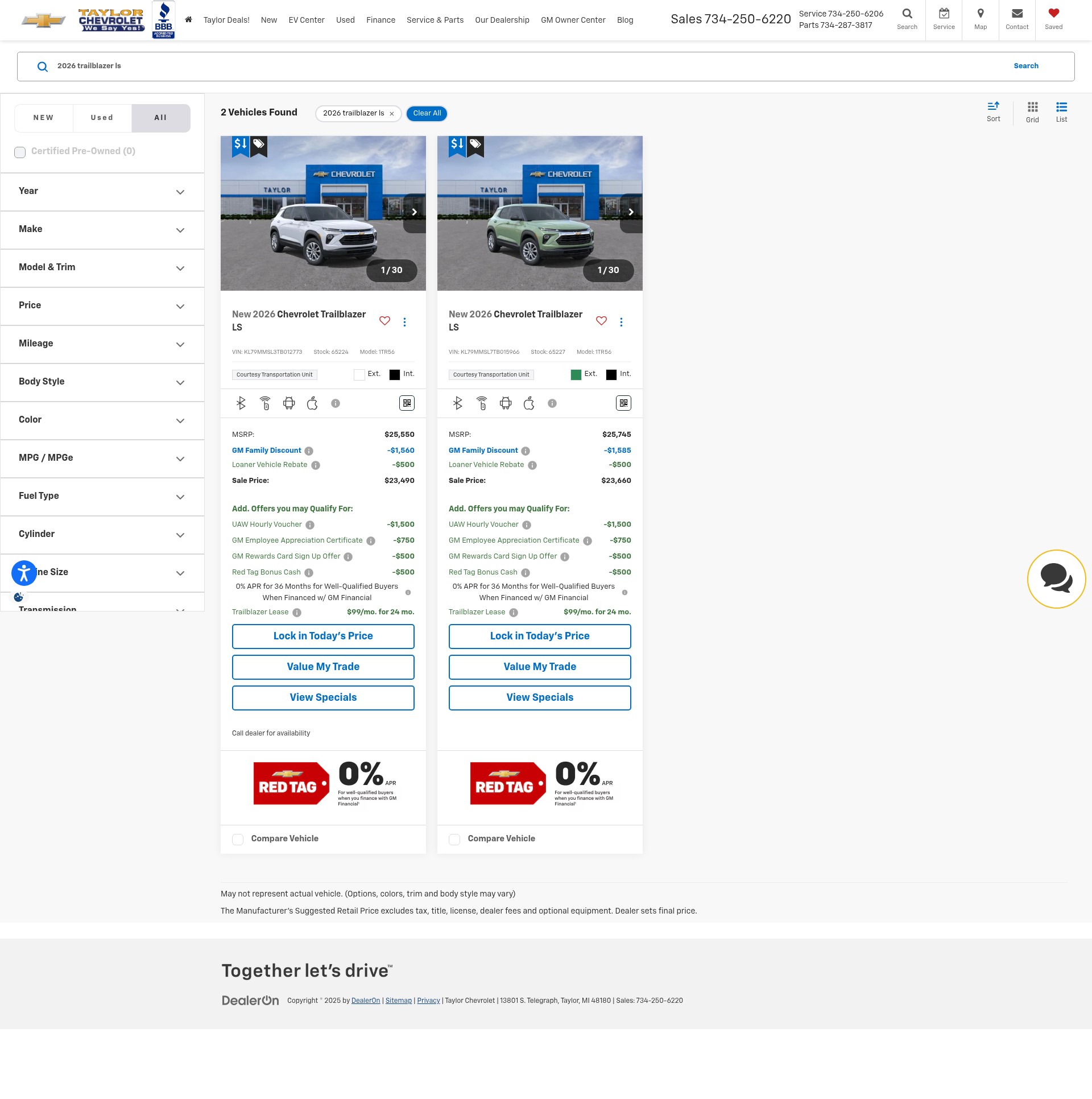Click QR code icon on green Trailblazer card
The width and height of the screenshot is (1092, 1099).
click(x=624, y=403)
